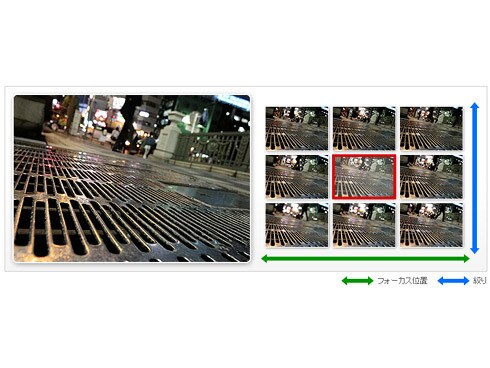The image size is (490, 368).
Task: Choose the top-left thumbnail in the grid
Action: point(297,128)
